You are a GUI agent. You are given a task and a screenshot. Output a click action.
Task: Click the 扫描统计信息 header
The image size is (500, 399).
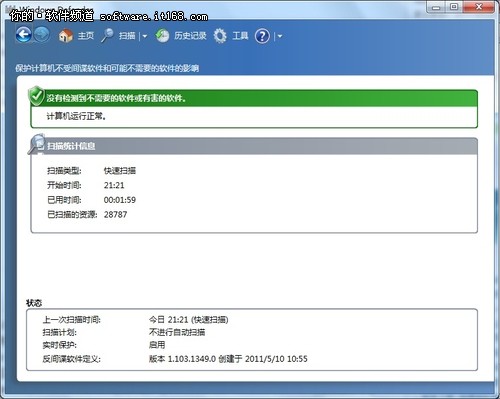[71, 146]
